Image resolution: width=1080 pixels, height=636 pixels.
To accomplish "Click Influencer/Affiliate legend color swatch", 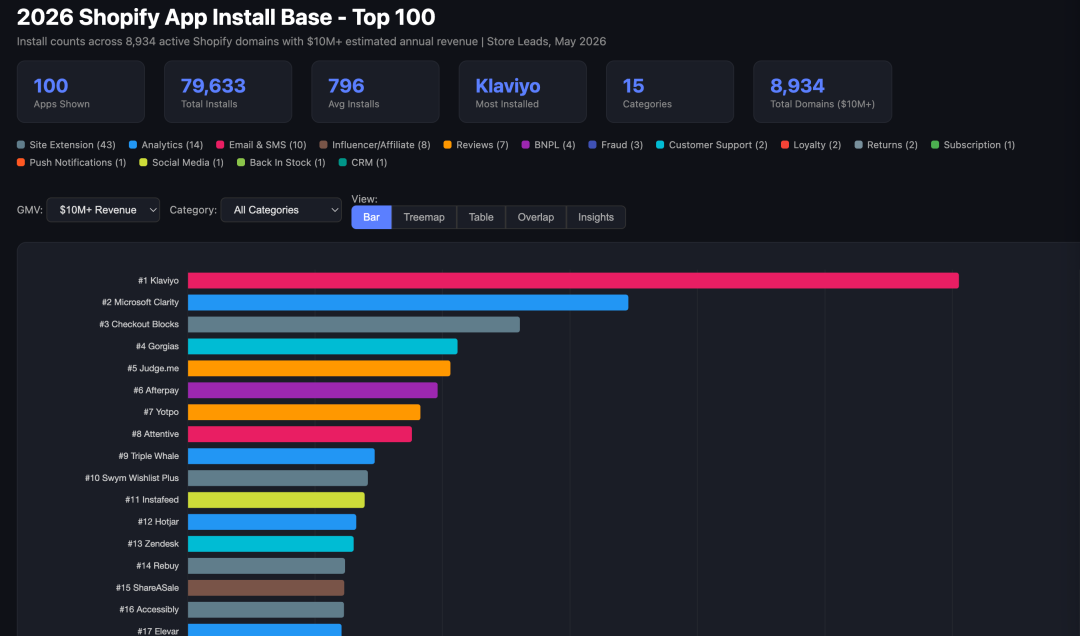I will click(323, 145).
